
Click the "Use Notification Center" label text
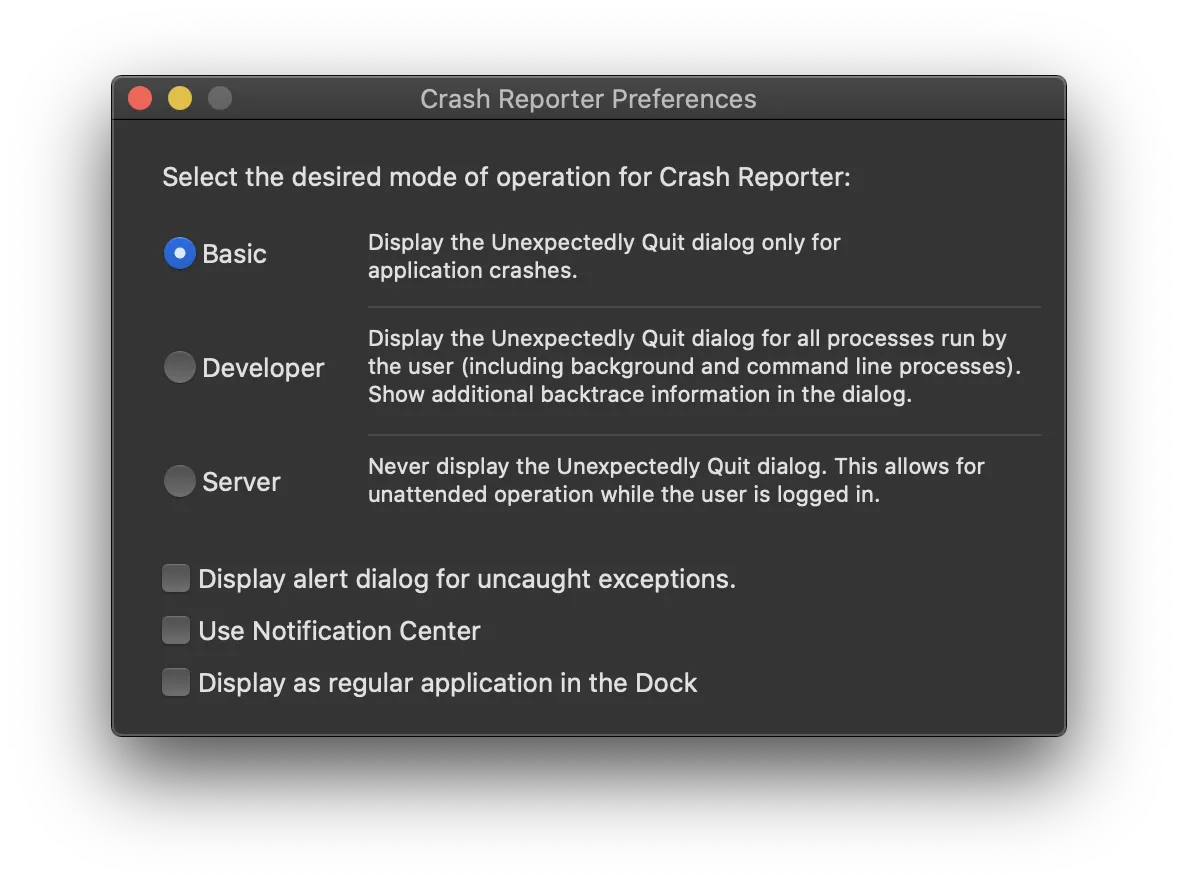point(339,631)
